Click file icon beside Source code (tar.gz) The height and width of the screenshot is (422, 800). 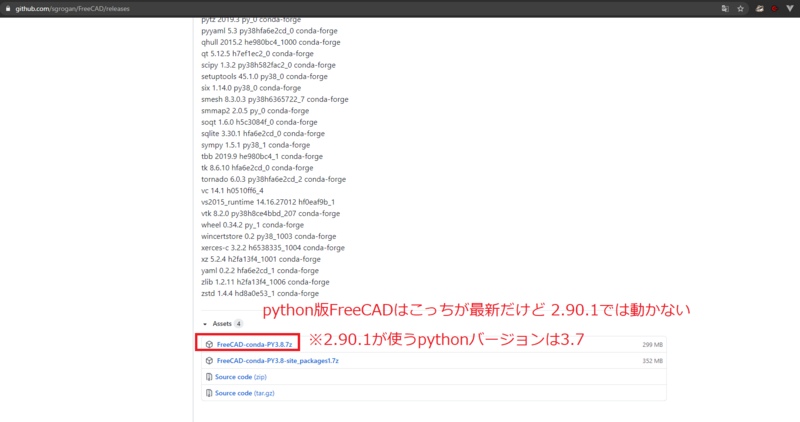coord(209,393)
